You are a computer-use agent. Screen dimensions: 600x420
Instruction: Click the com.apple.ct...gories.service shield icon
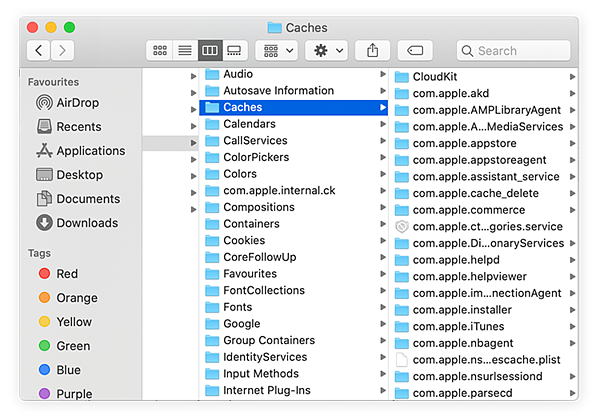(402, 226)
